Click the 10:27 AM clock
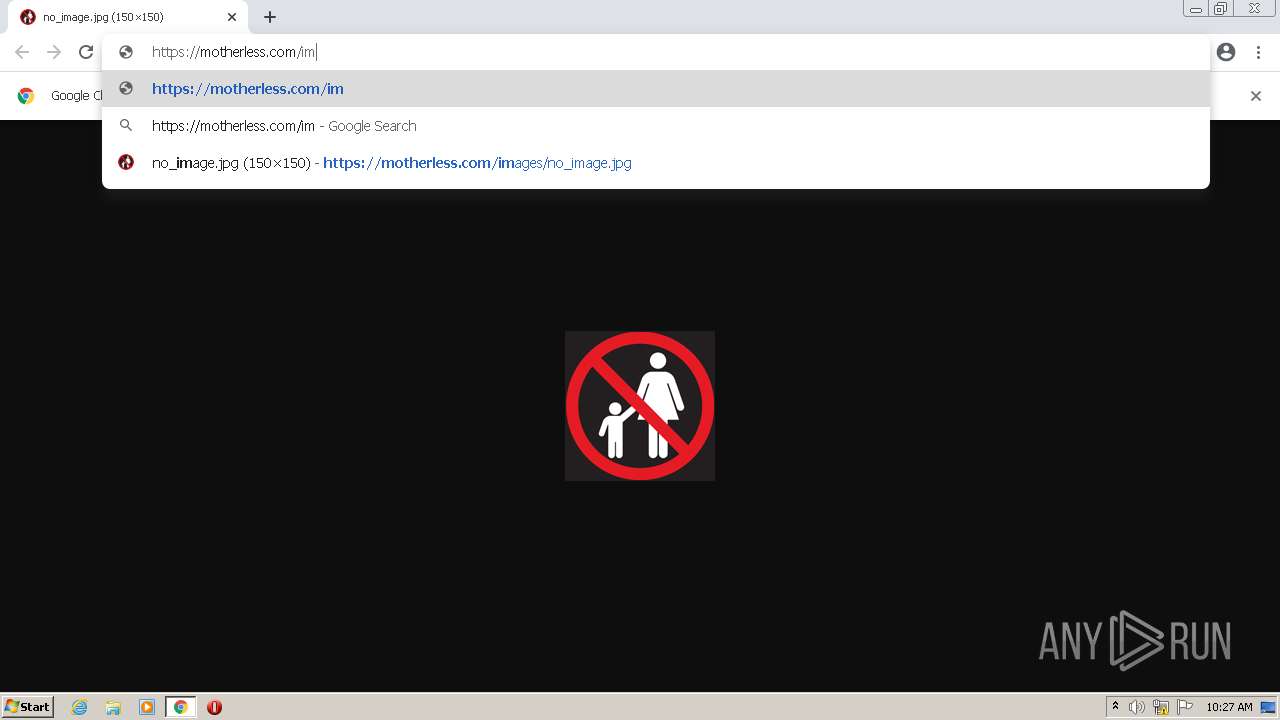 click(1229, 707)
